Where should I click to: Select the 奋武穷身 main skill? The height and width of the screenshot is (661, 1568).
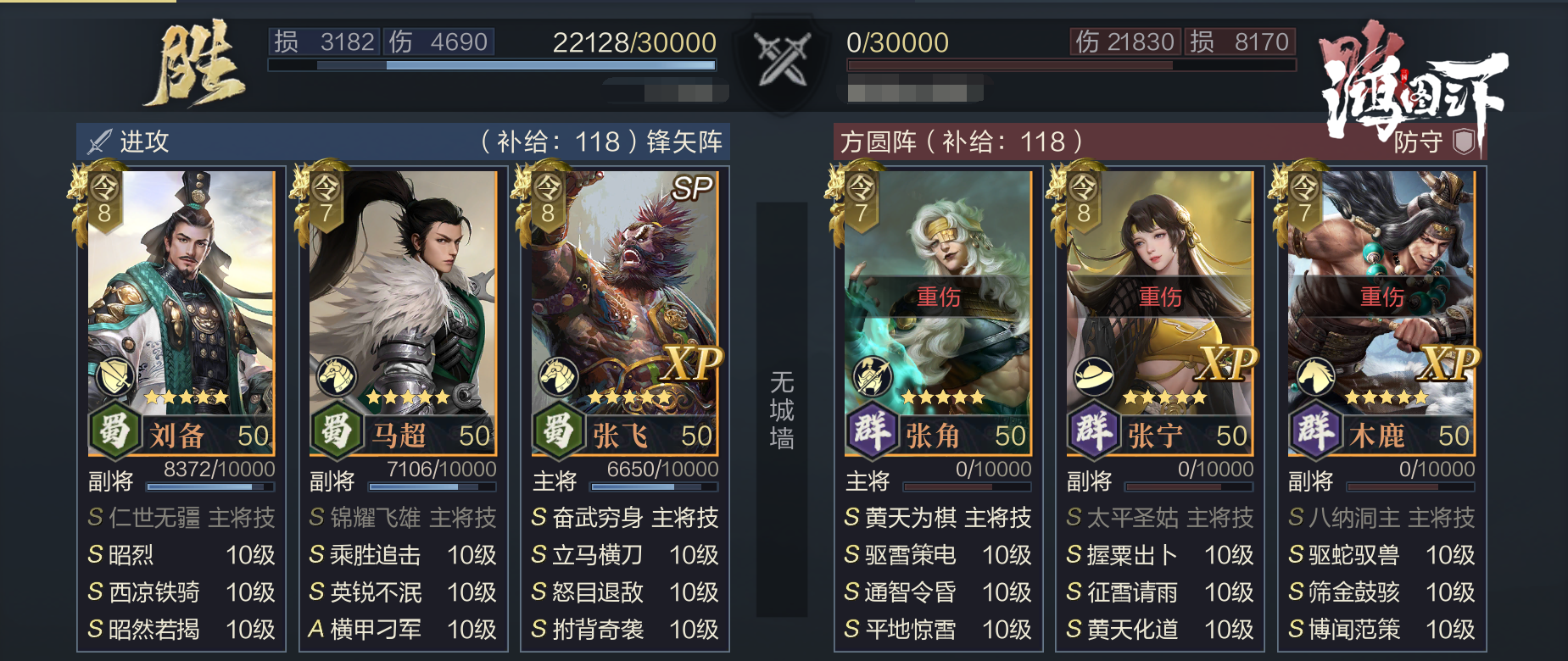(625, 518)
